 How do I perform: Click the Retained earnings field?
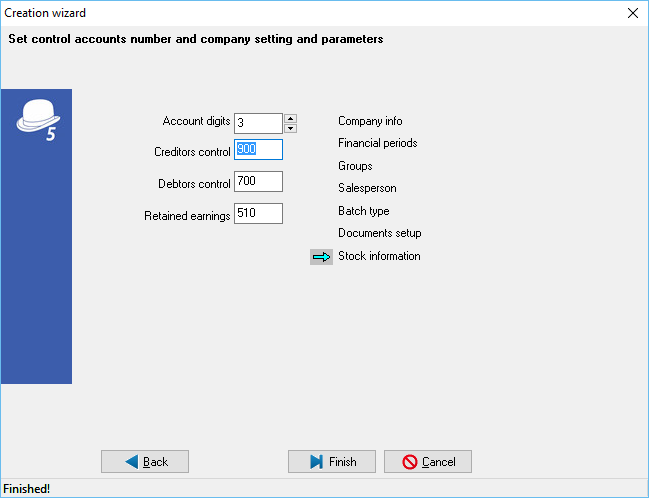tap(258, 214)
